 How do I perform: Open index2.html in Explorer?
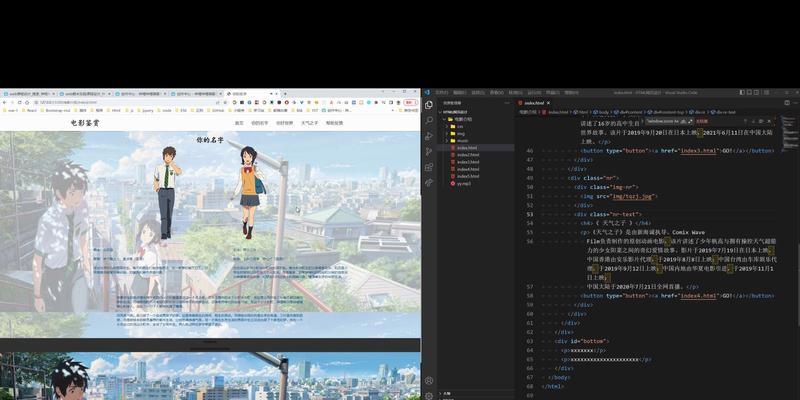(x=468, y=155)
